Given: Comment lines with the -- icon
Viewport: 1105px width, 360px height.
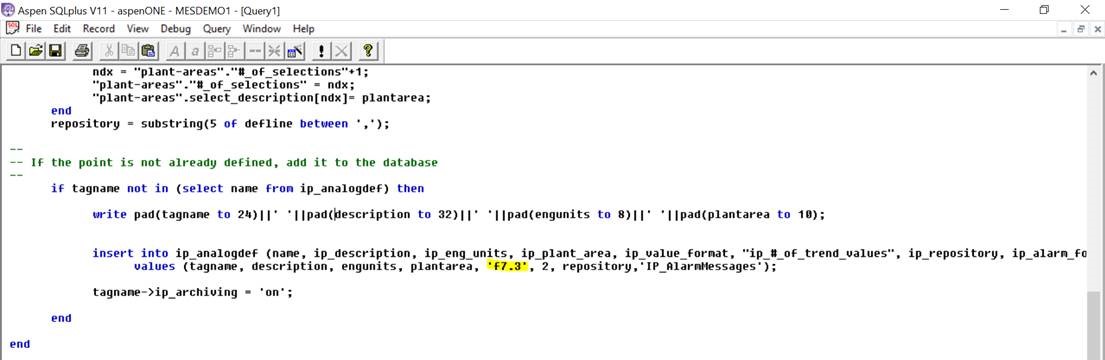Looking at the screenshot, I should click(x=255, y=51).
